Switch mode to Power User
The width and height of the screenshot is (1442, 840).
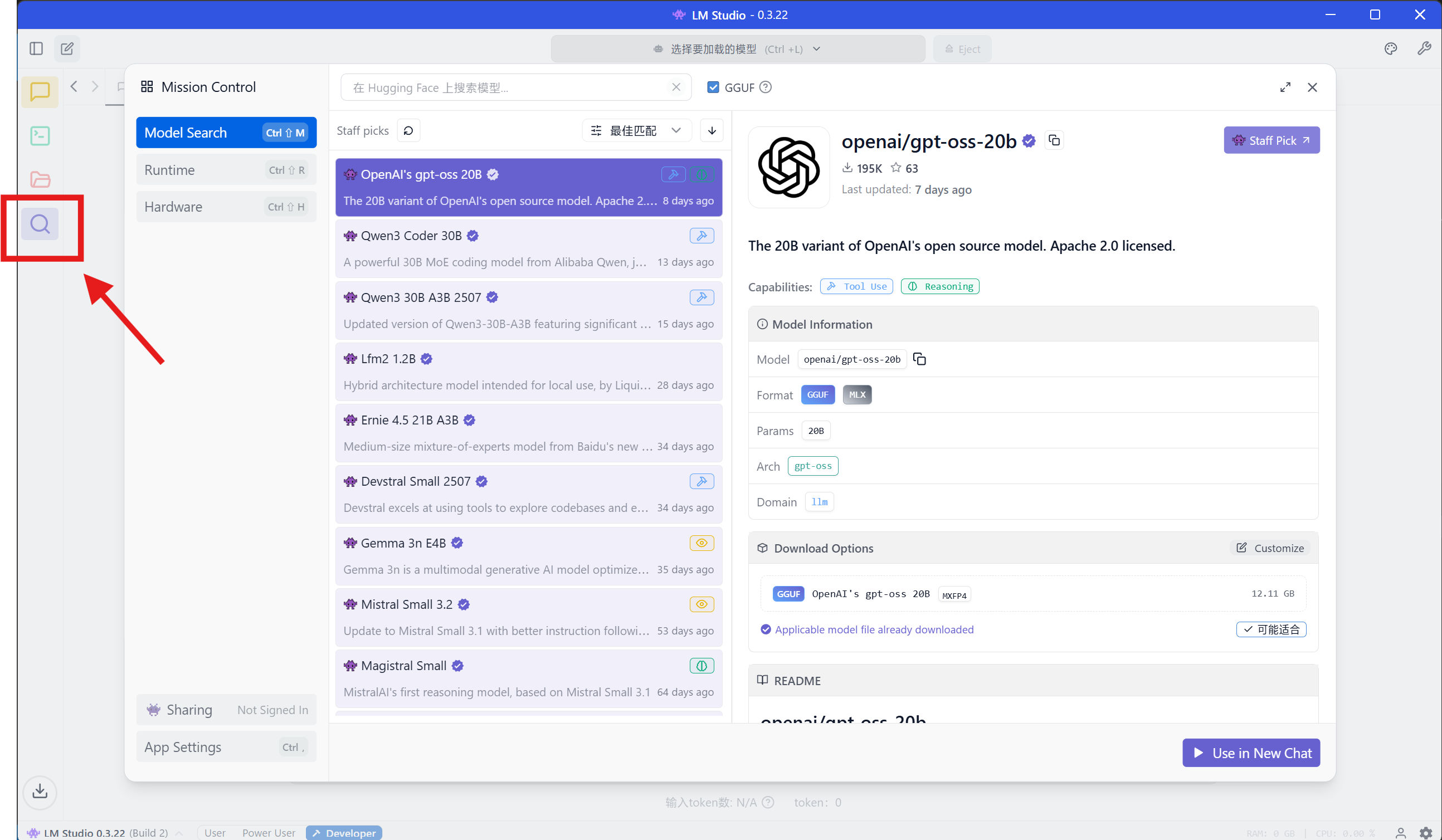click(269, 833)
